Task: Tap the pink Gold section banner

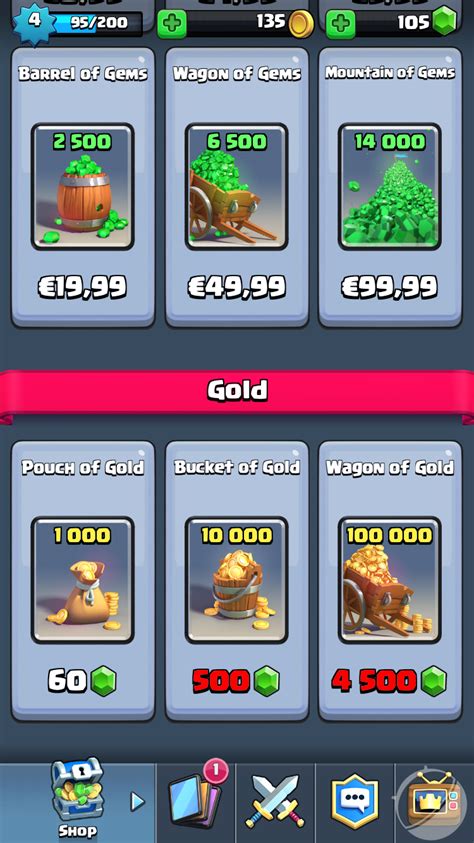Action: click(x=237, y=391)
